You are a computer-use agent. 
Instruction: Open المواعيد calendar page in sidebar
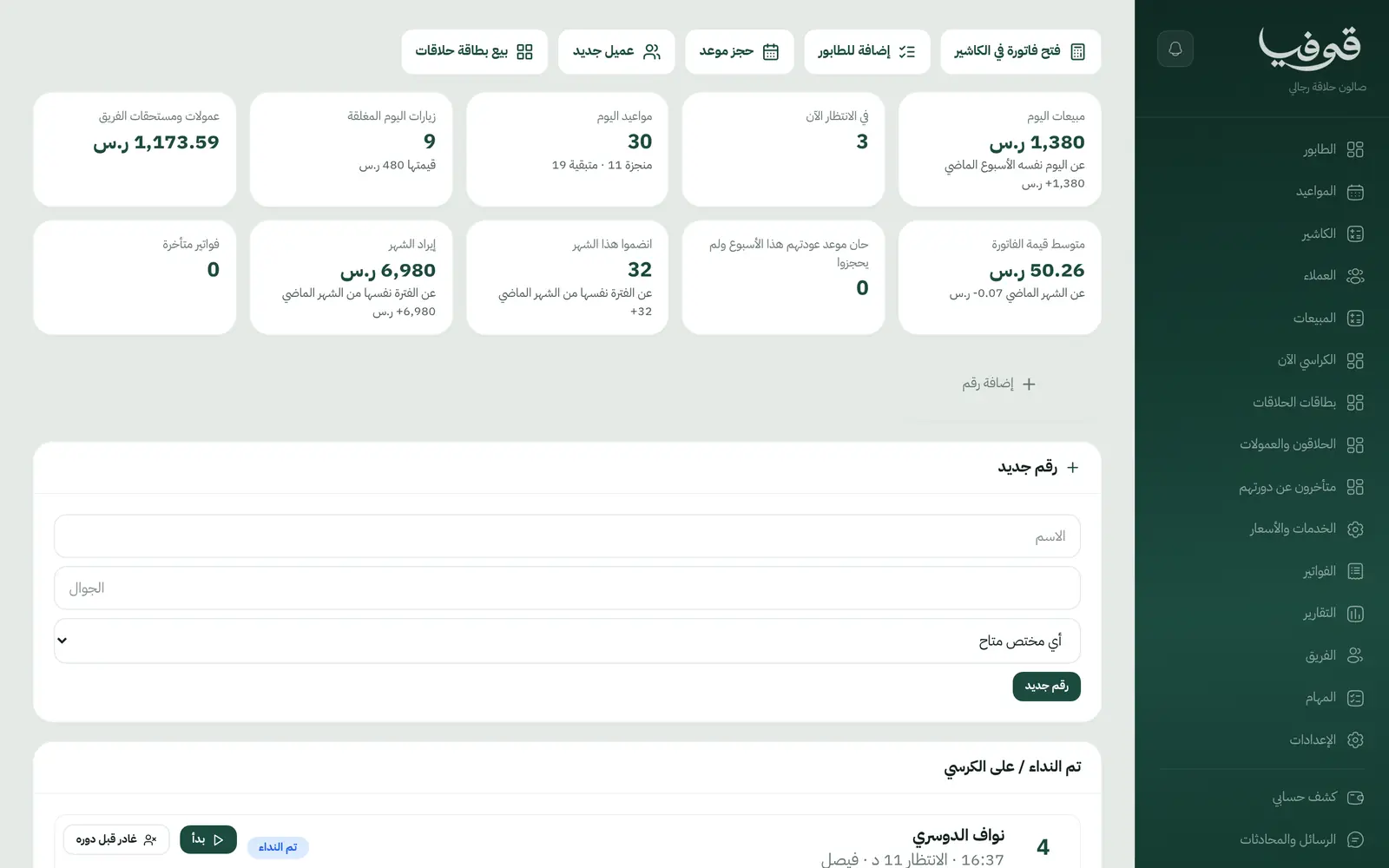click(1329, 192)
